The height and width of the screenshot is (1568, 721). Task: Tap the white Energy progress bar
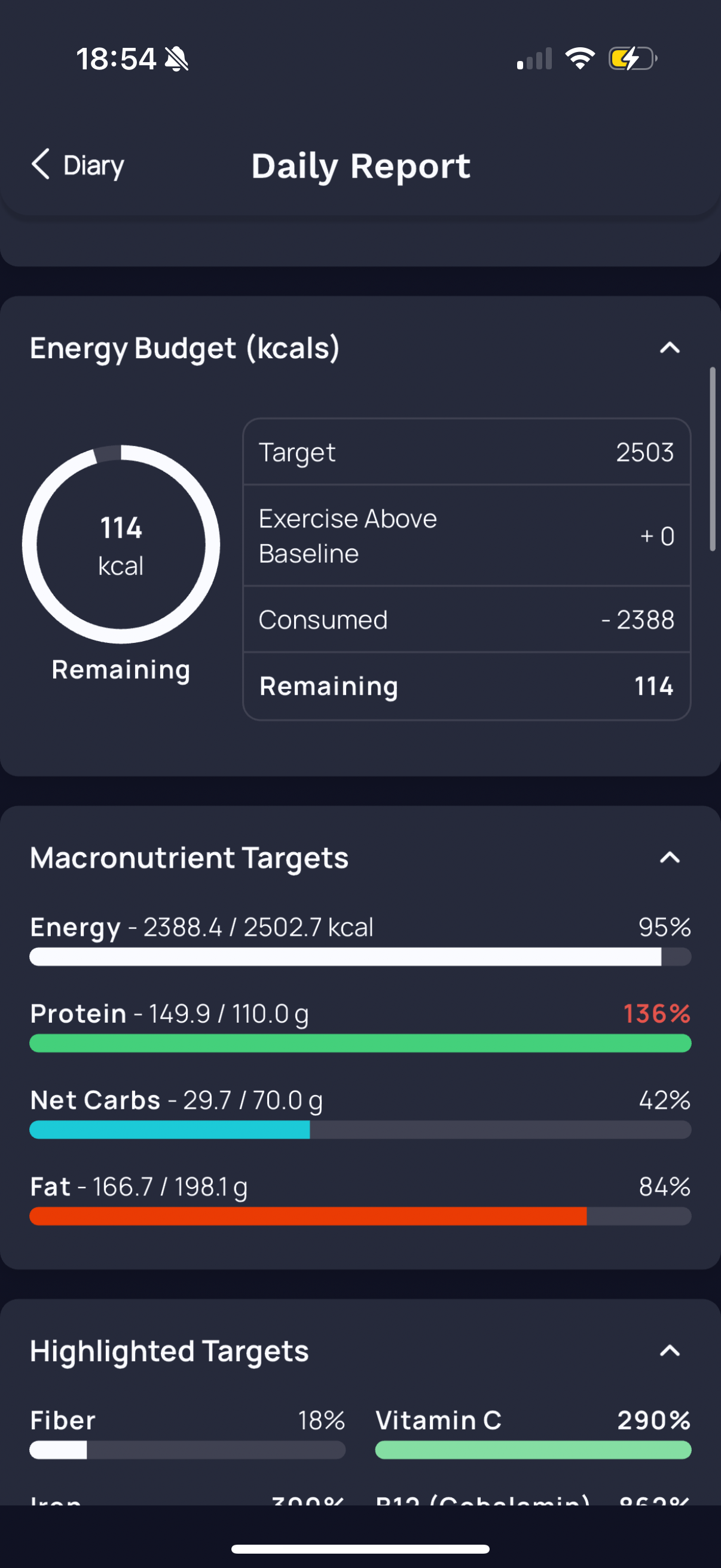tap(360, 957)
